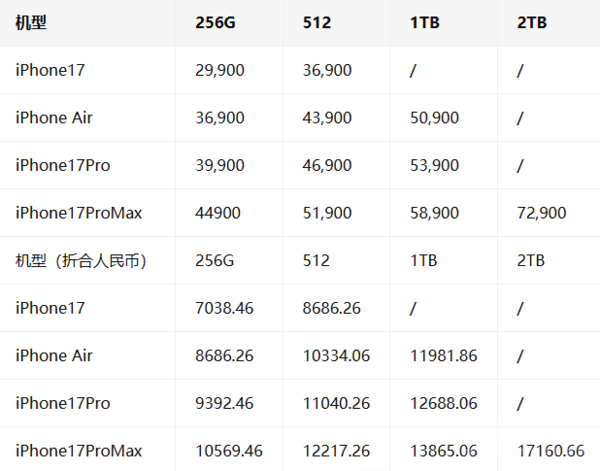Click the 11981.86 RMB value
Screen dimensions: 600x471
coord(444,355)
